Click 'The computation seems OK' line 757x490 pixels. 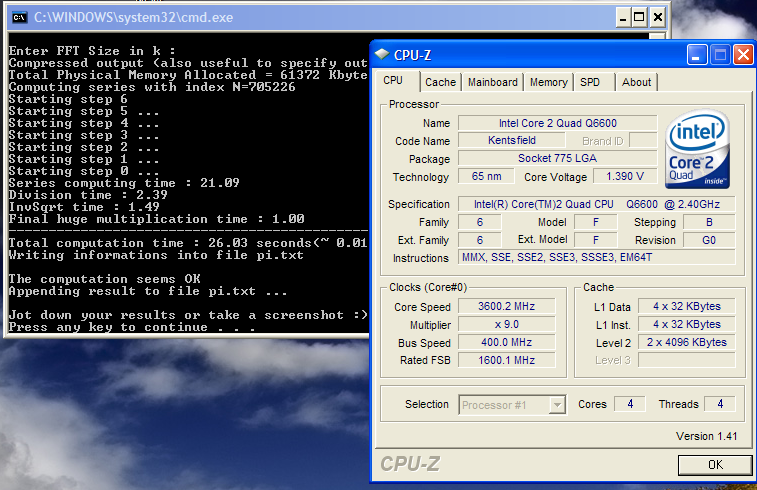(104, 279)
